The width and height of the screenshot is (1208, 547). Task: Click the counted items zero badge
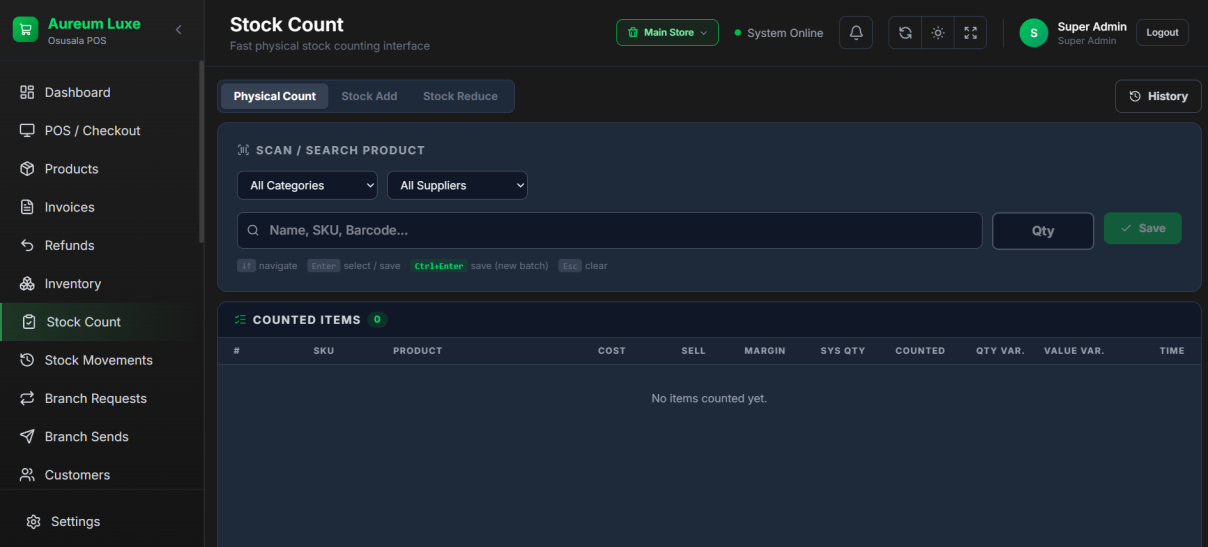[377, 320]
